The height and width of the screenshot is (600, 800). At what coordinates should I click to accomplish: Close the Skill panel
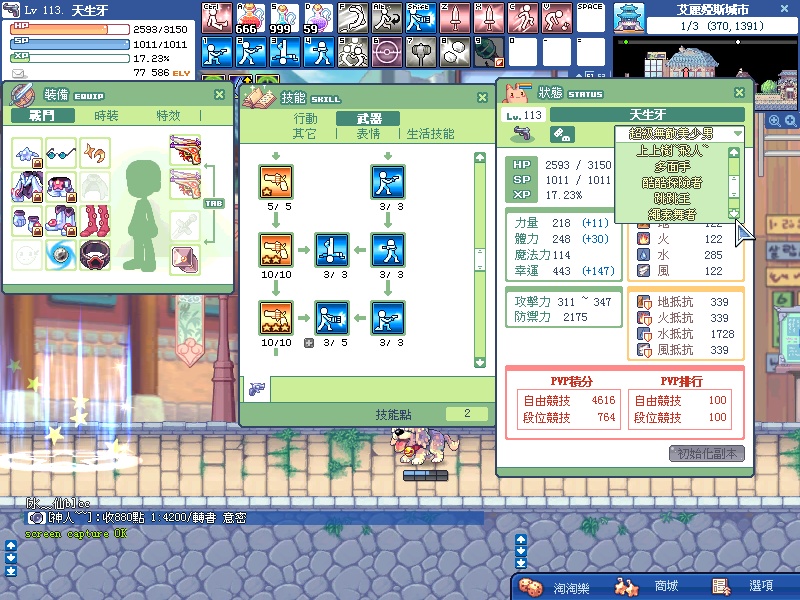482,97
